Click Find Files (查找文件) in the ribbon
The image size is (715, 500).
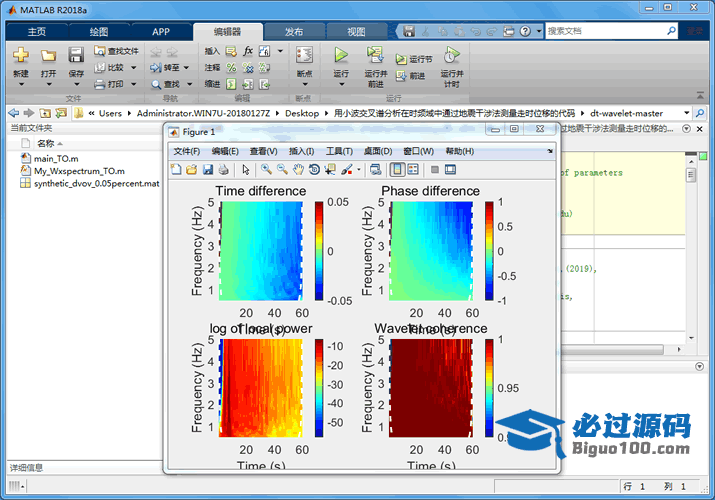pyautogui.click(x=116, y=51)
